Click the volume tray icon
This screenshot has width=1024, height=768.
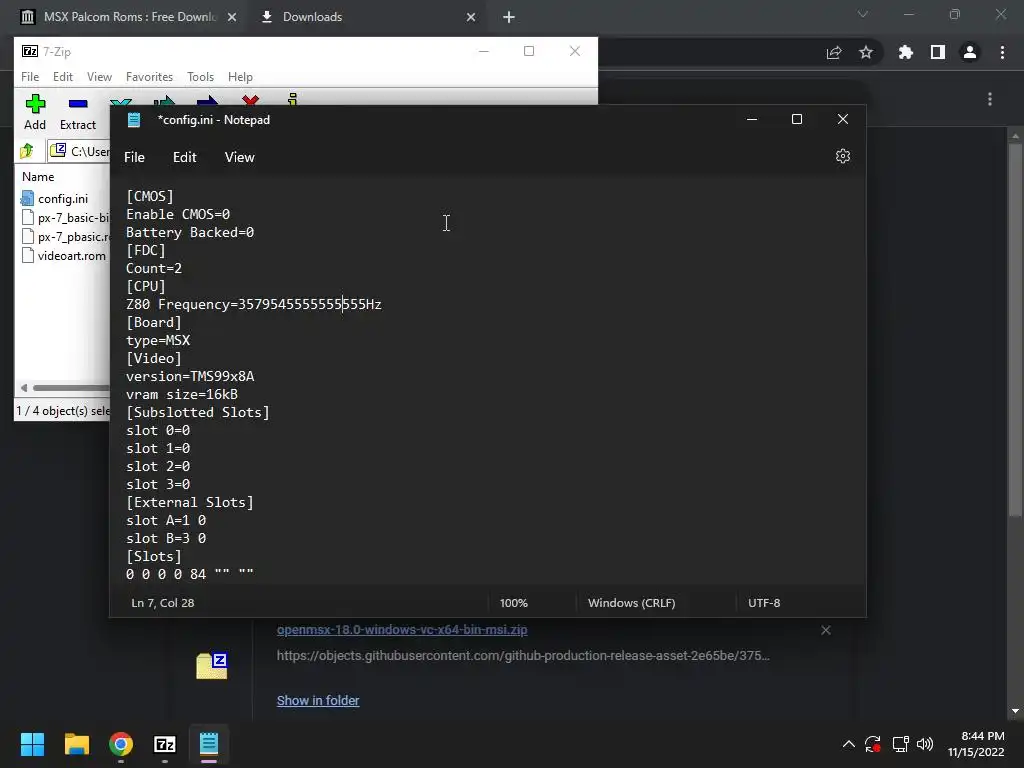click(925, 744)
